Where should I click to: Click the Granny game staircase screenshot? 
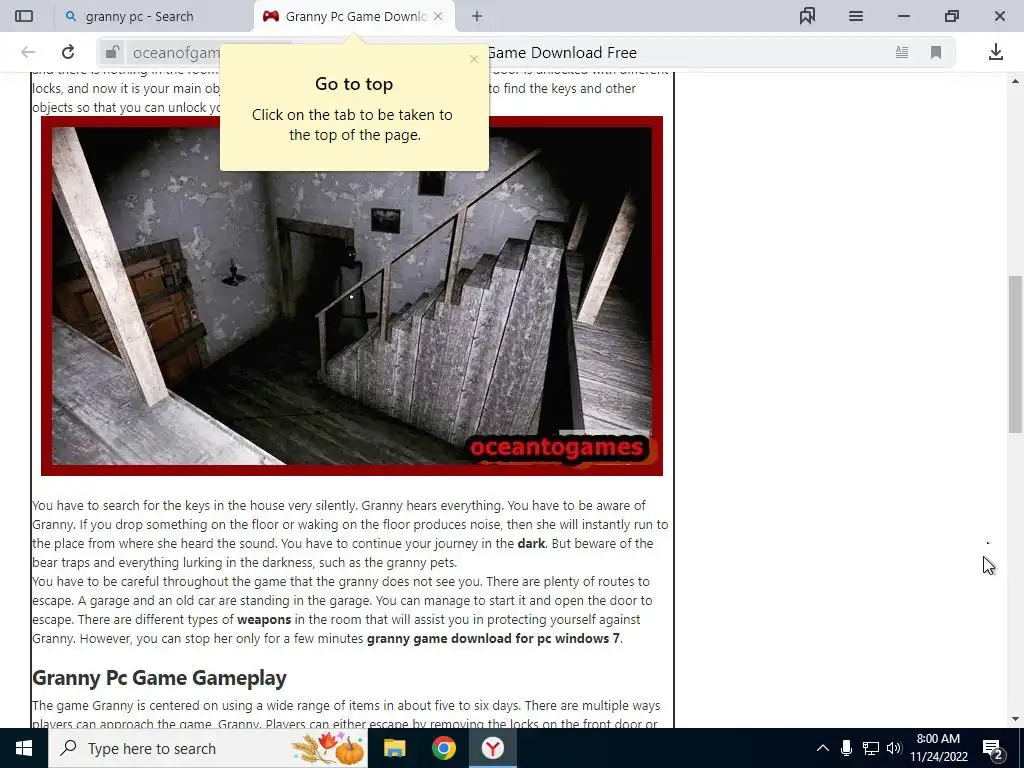[x=352, y=296]
